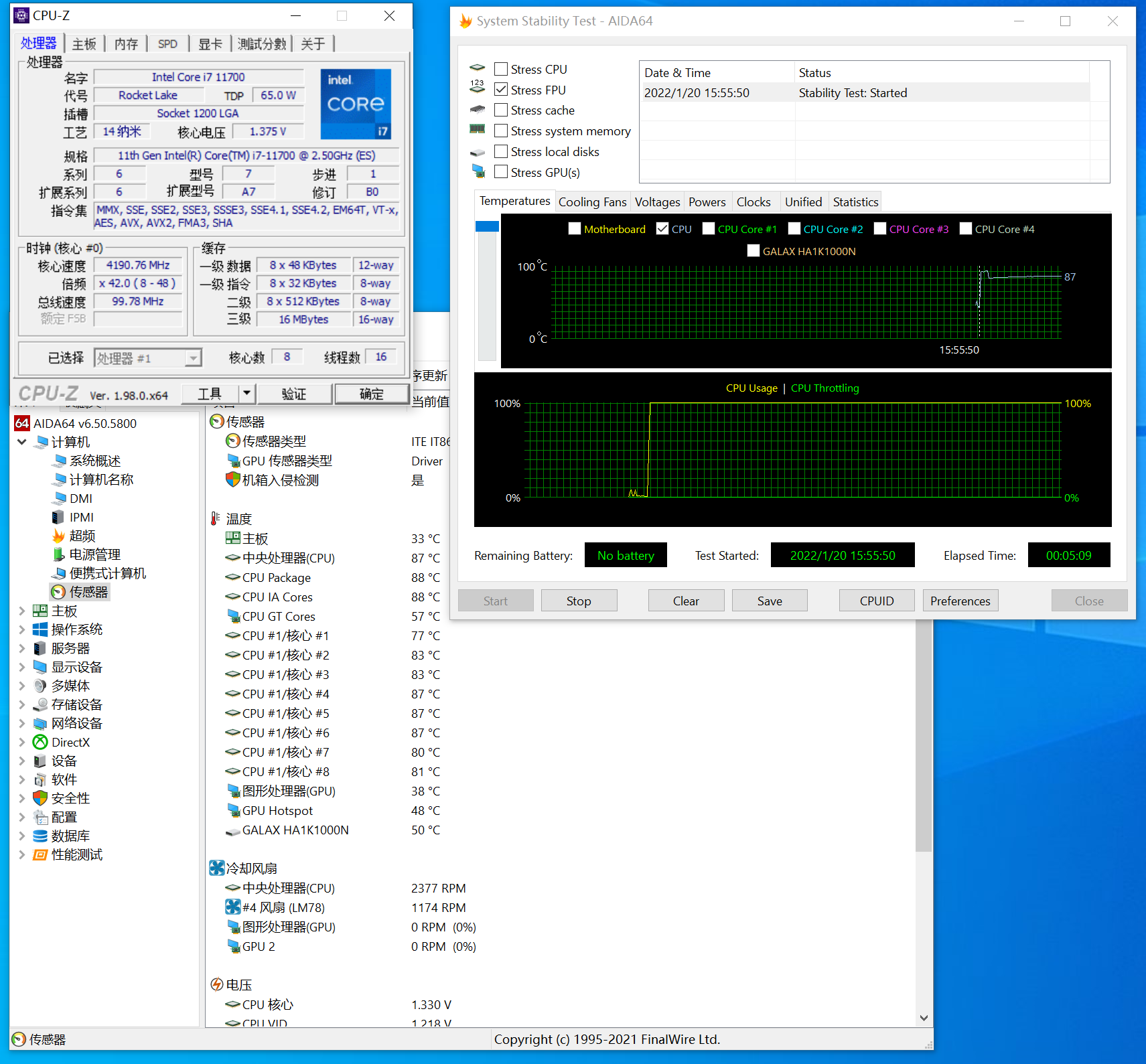The width and height of the screenshot is (1146, 1064).
Task: Click the 操作系统 Windows logo icon
Action: point(40,629)
